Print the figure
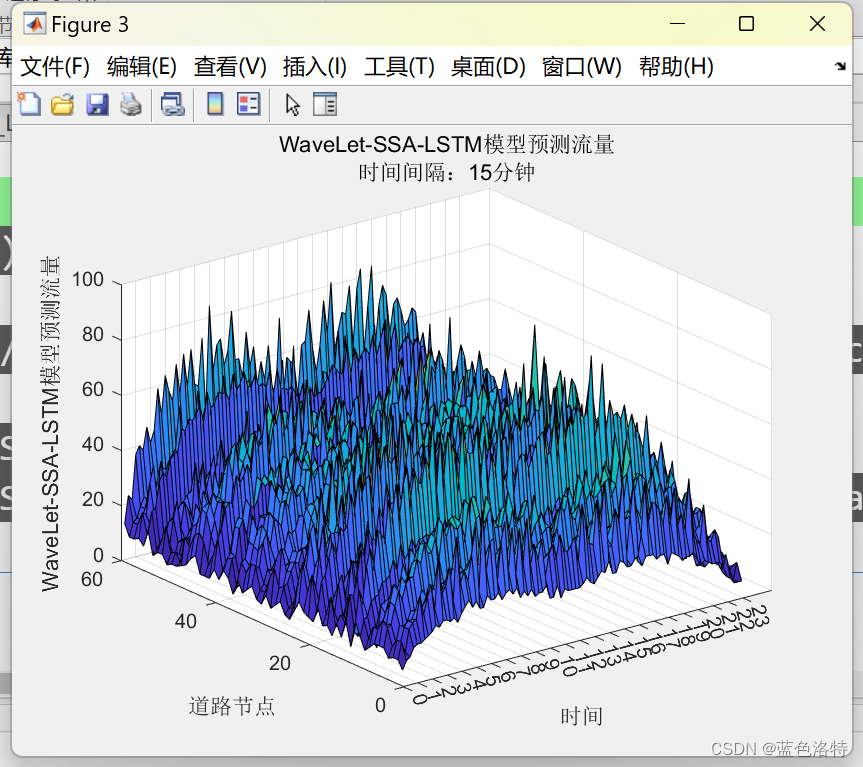 point(129,103)
